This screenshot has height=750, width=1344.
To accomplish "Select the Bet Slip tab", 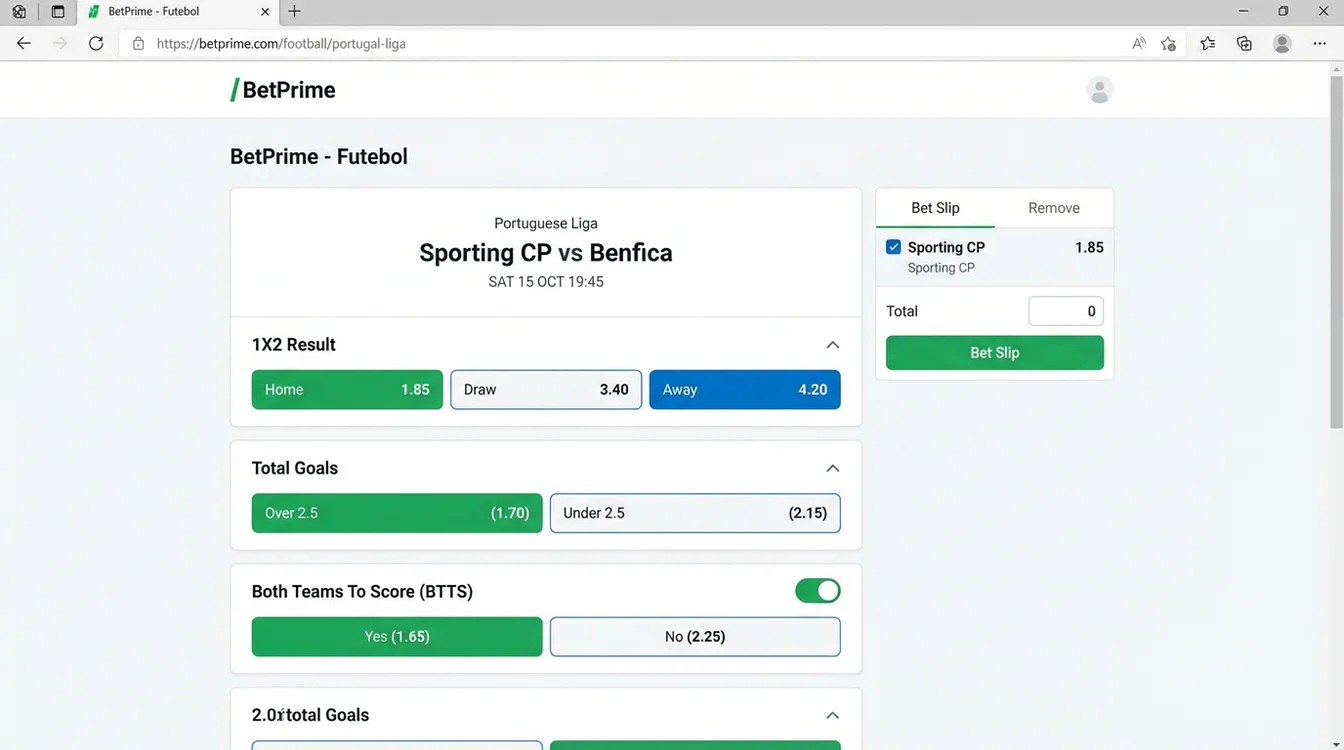I will (x=935, y=208).
